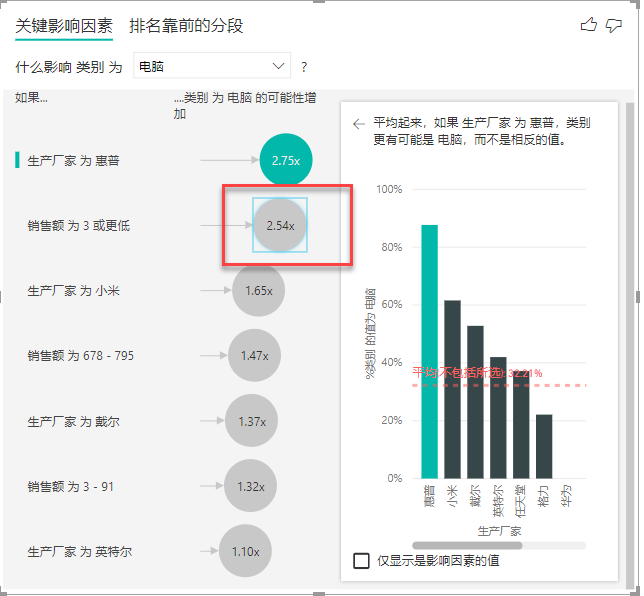Screen dimensions: 644x596
Task: Select the 1.37x influencer bubble
Action: 252,421
